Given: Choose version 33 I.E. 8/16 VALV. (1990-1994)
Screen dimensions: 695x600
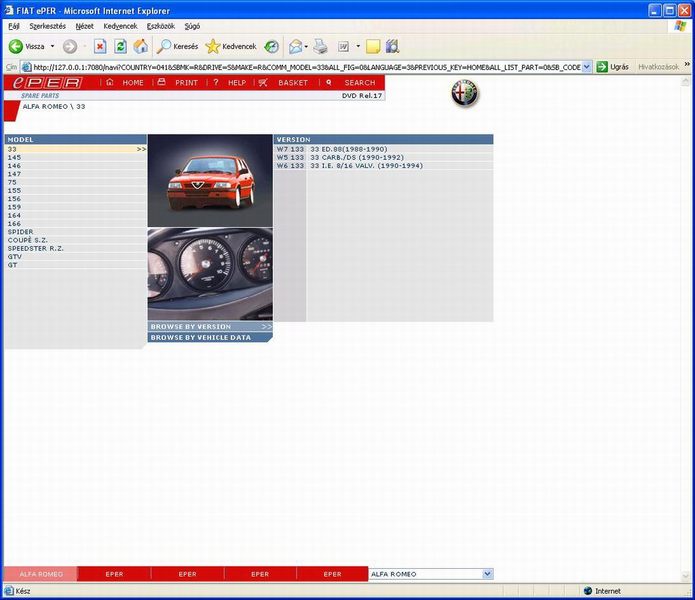Looking at the screenshot, I should (x=383, y=166).
